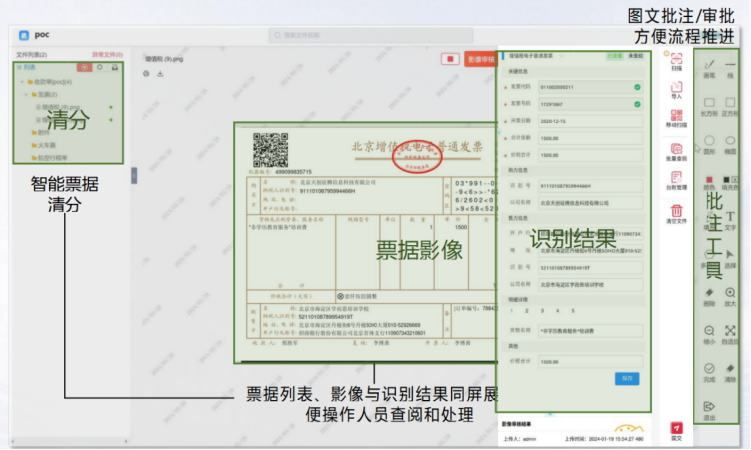Click the tray icon in the list header
Screen dimensions: 751x450
pyautogui.click(x=115, y=68)
